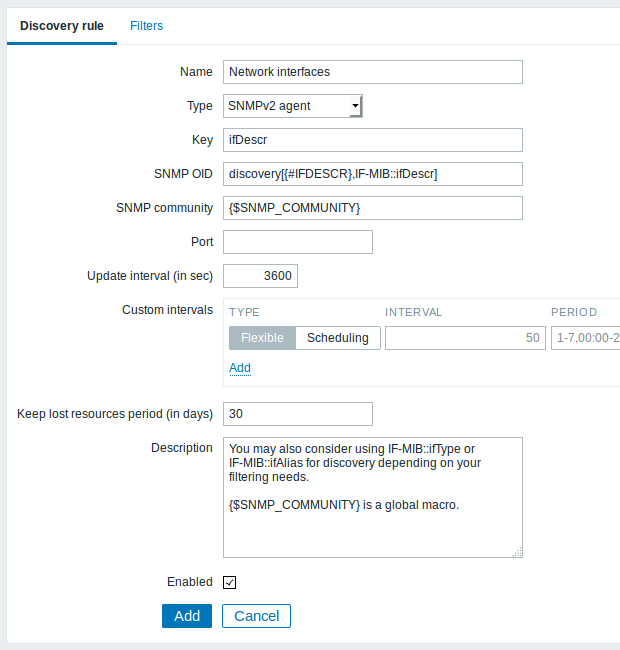The width and height of the screenshot is (620, 650).
Task: Click the Name input field
Action: (373, 72)
